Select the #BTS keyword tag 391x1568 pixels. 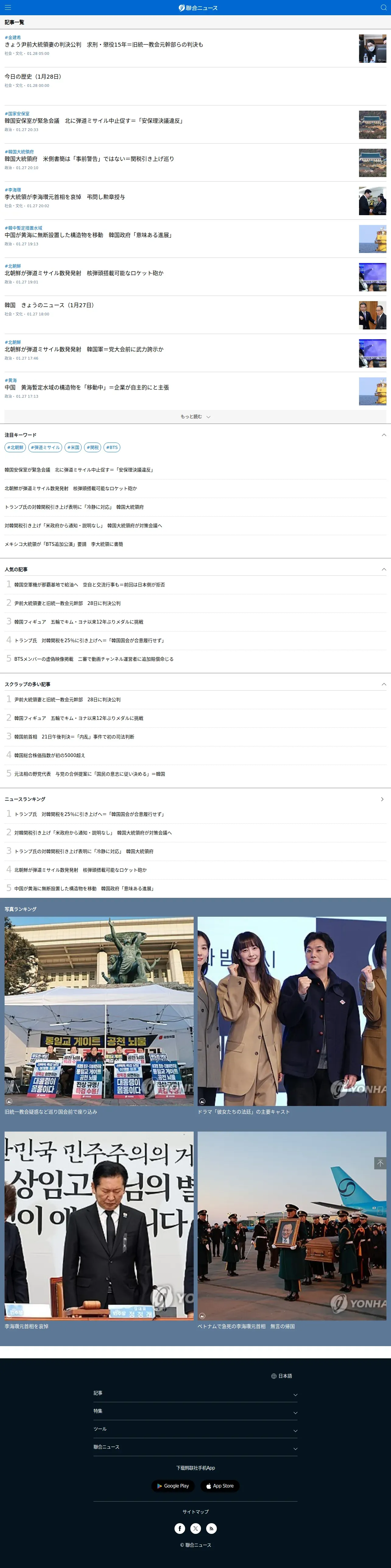click(x=112, y=447)
